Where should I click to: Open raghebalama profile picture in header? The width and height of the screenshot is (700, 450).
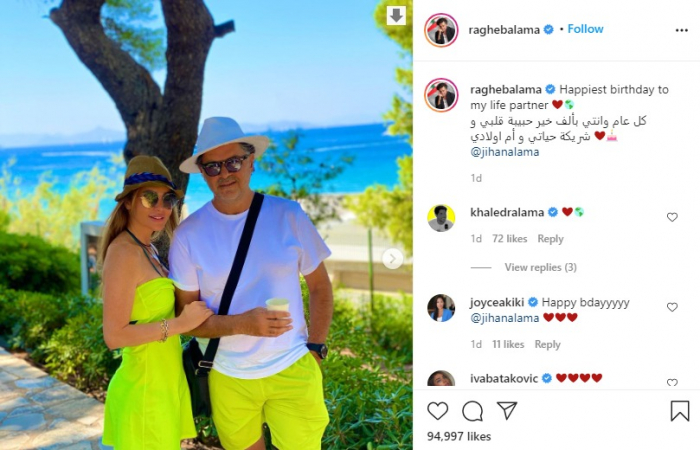441,30
